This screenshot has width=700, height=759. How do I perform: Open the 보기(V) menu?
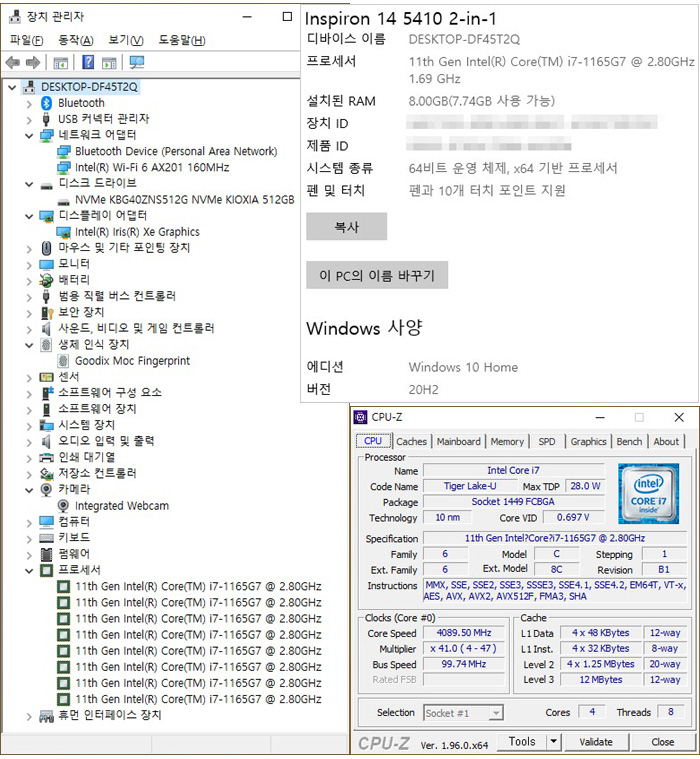125,40
